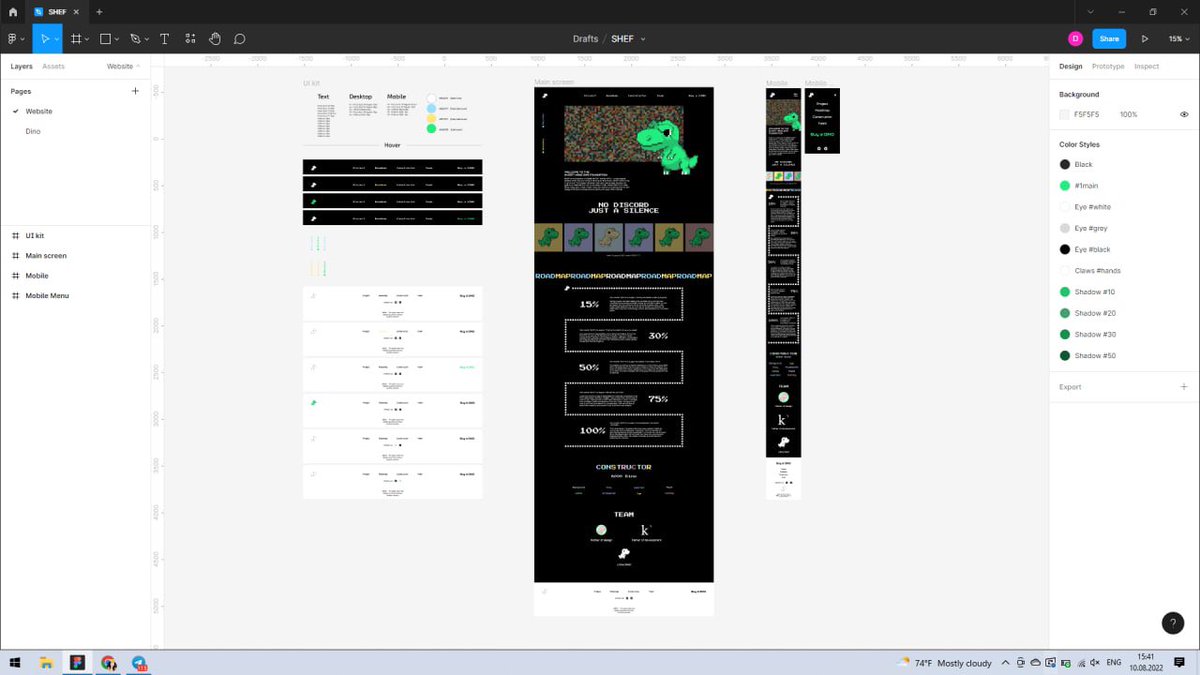Screen dimensions: 1200x675
Task: Click the Background color swatch F5F5F5
Action: (x=1065, y=115)
